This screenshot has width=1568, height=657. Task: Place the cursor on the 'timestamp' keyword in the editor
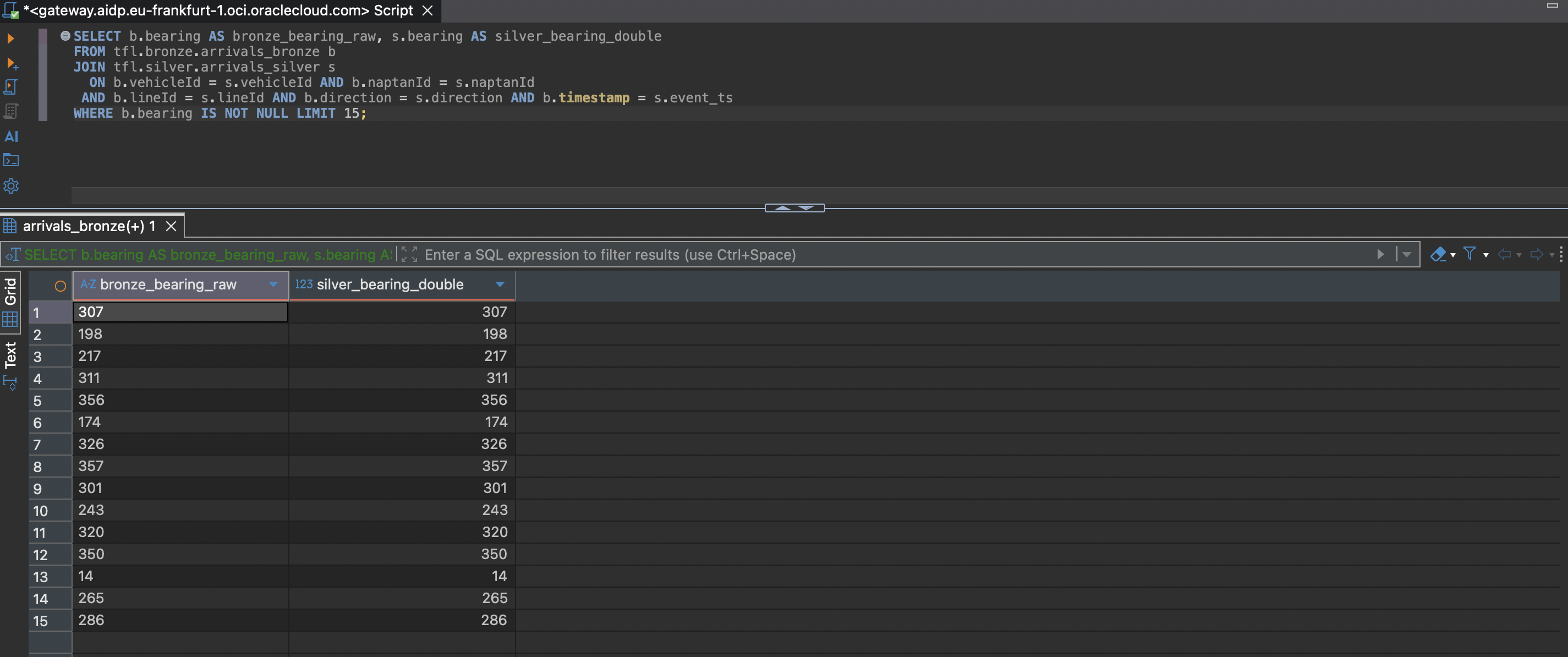[x=594, y=97]
